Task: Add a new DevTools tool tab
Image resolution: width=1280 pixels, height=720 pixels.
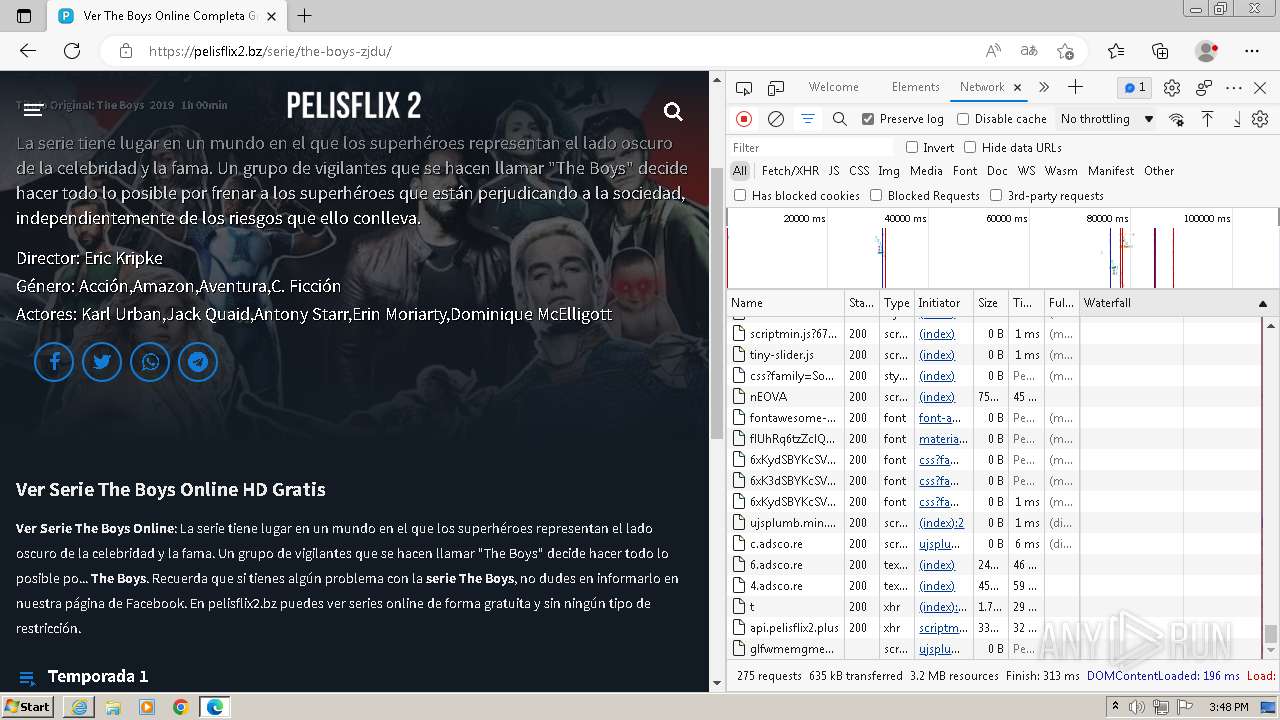Action: 1075,87
